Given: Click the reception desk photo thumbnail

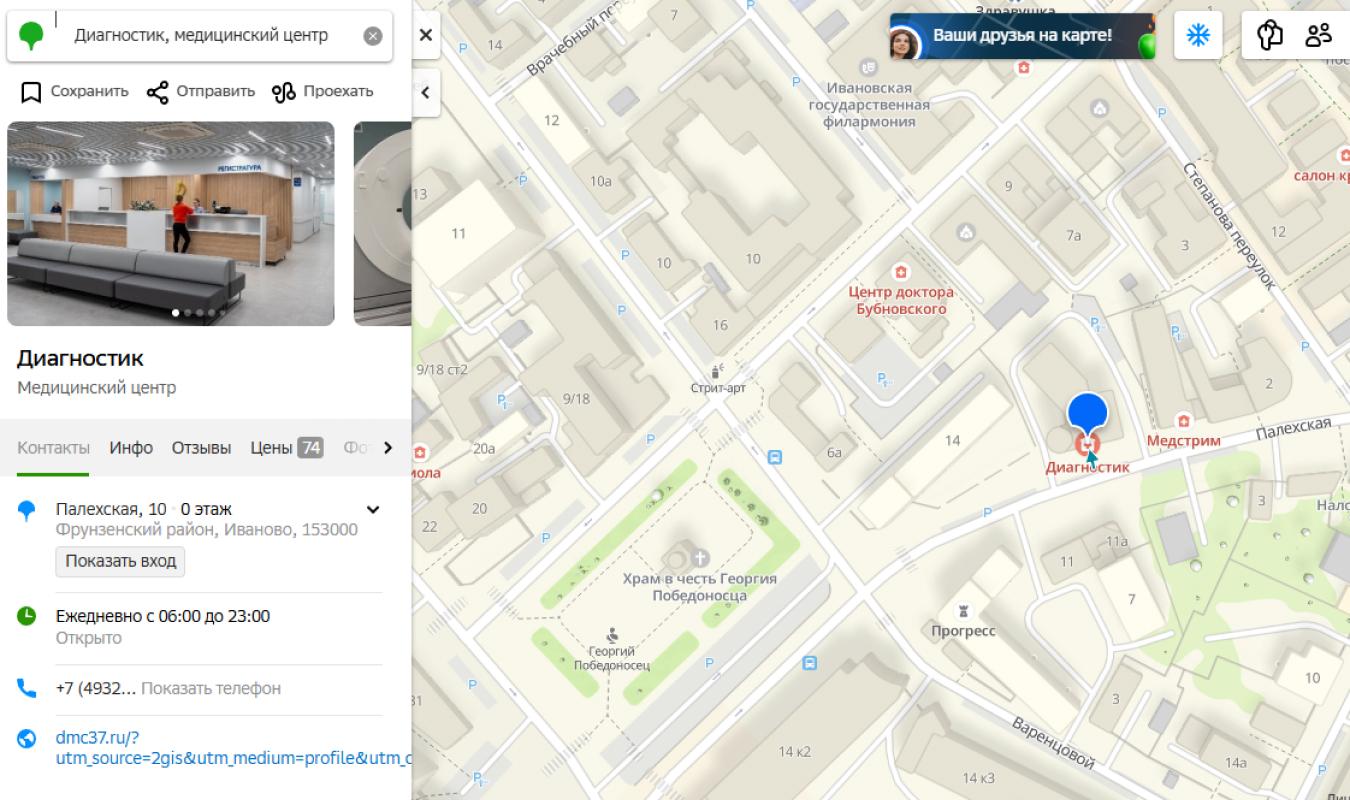Looking at the screenshot, I should coord(170,224).
